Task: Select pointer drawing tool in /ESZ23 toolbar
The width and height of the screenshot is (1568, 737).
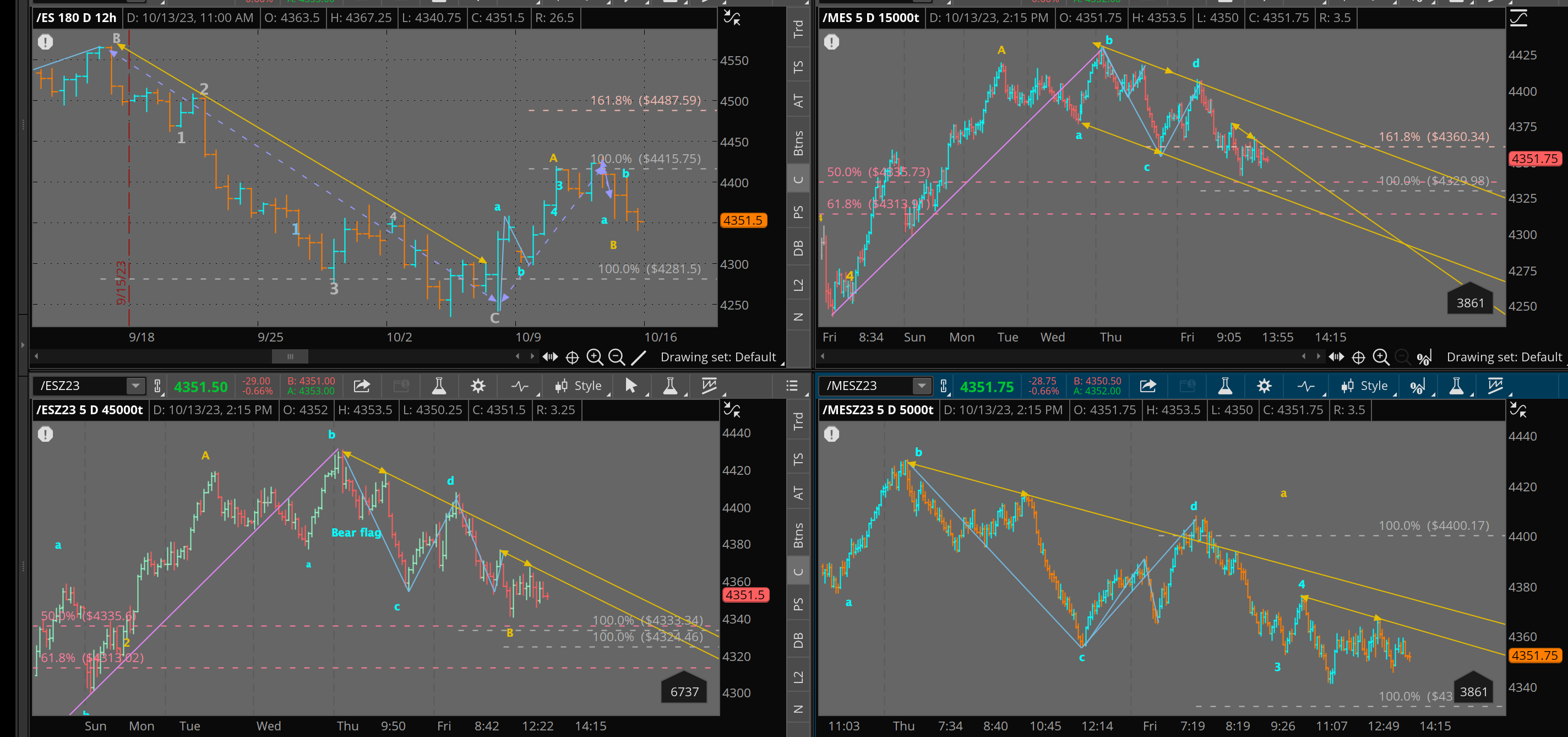Action: click(x=630, y=386)
